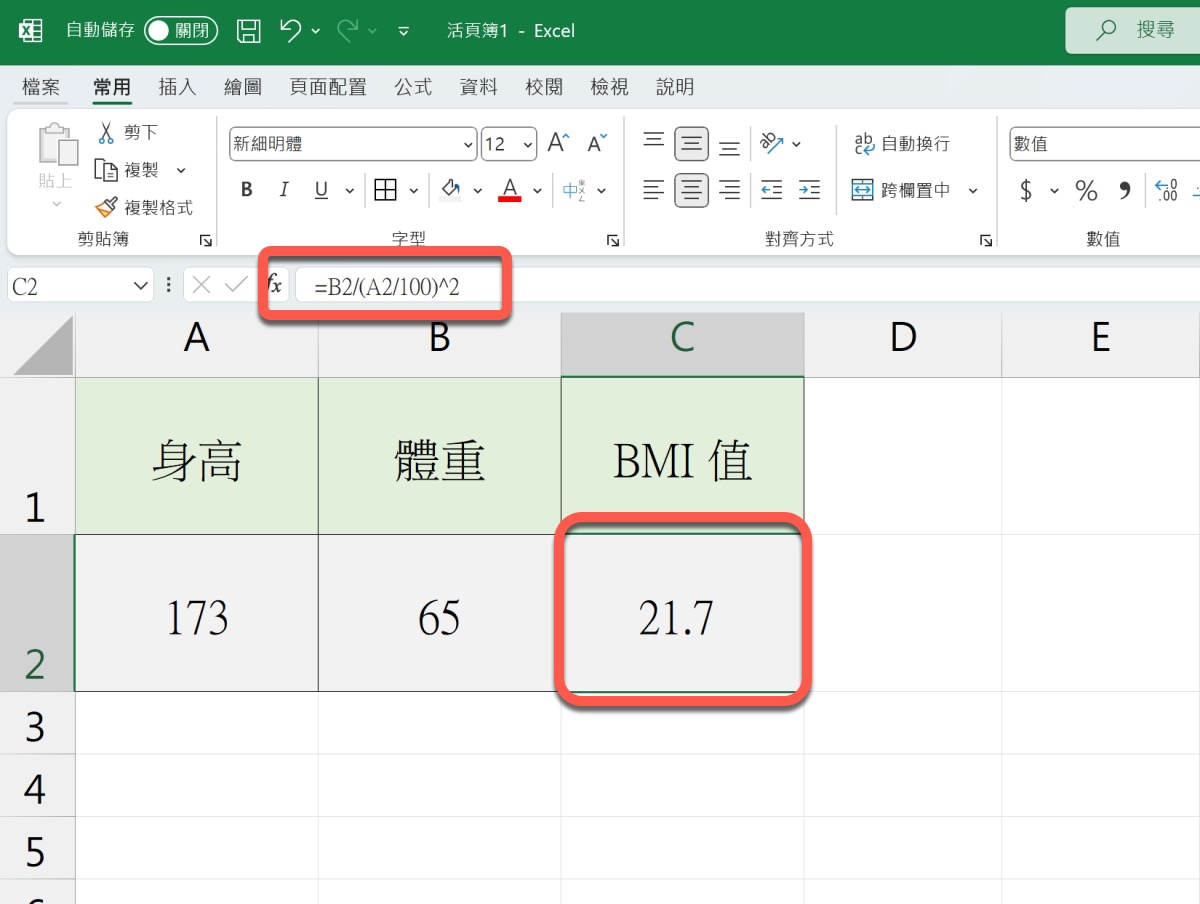This screenshot has width=1200, height=904.
Task: Click the Insert Function fx icon
Action: 275,286
